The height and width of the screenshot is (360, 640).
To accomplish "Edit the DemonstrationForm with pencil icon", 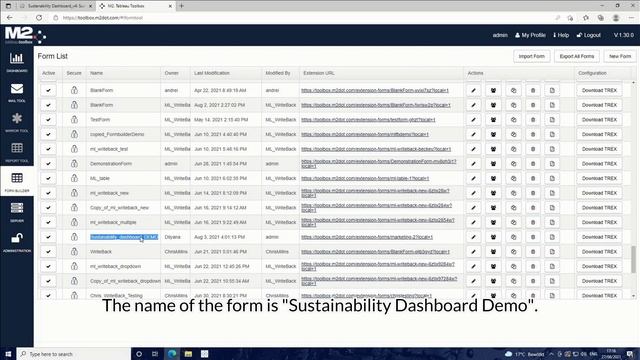I will pos(473,164).
